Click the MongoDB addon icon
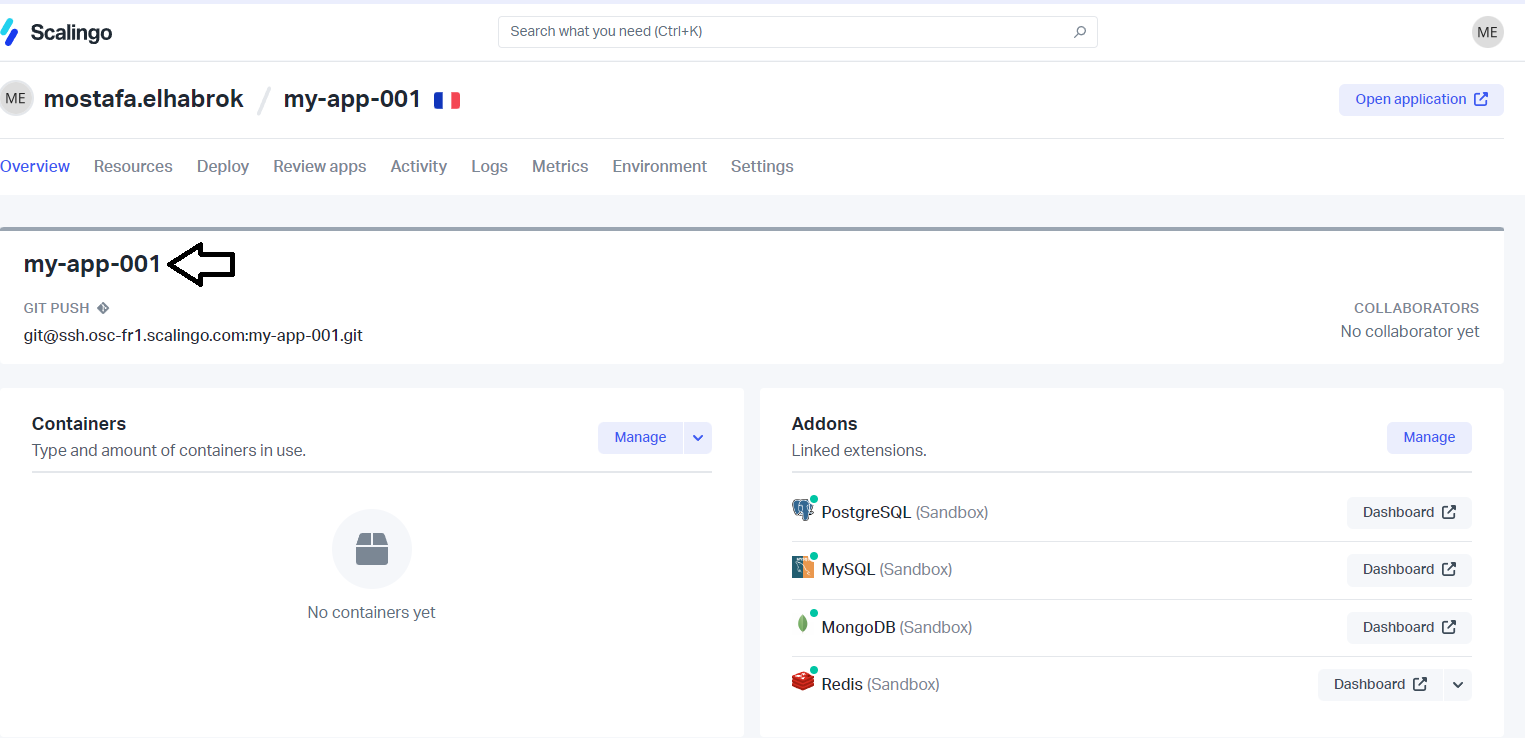This screenshot has height=738, width=1525. point(803,624)
